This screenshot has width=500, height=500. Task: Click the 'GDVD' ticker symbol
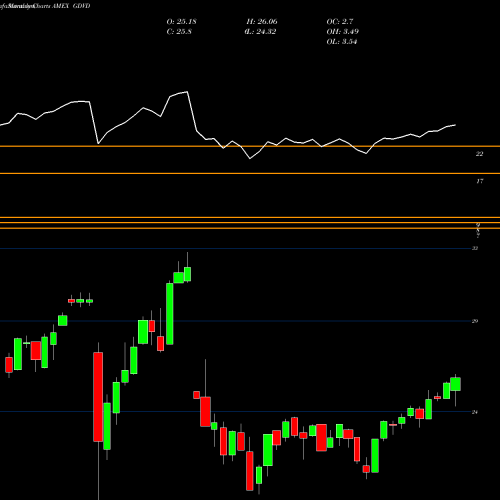coord(81,6)
